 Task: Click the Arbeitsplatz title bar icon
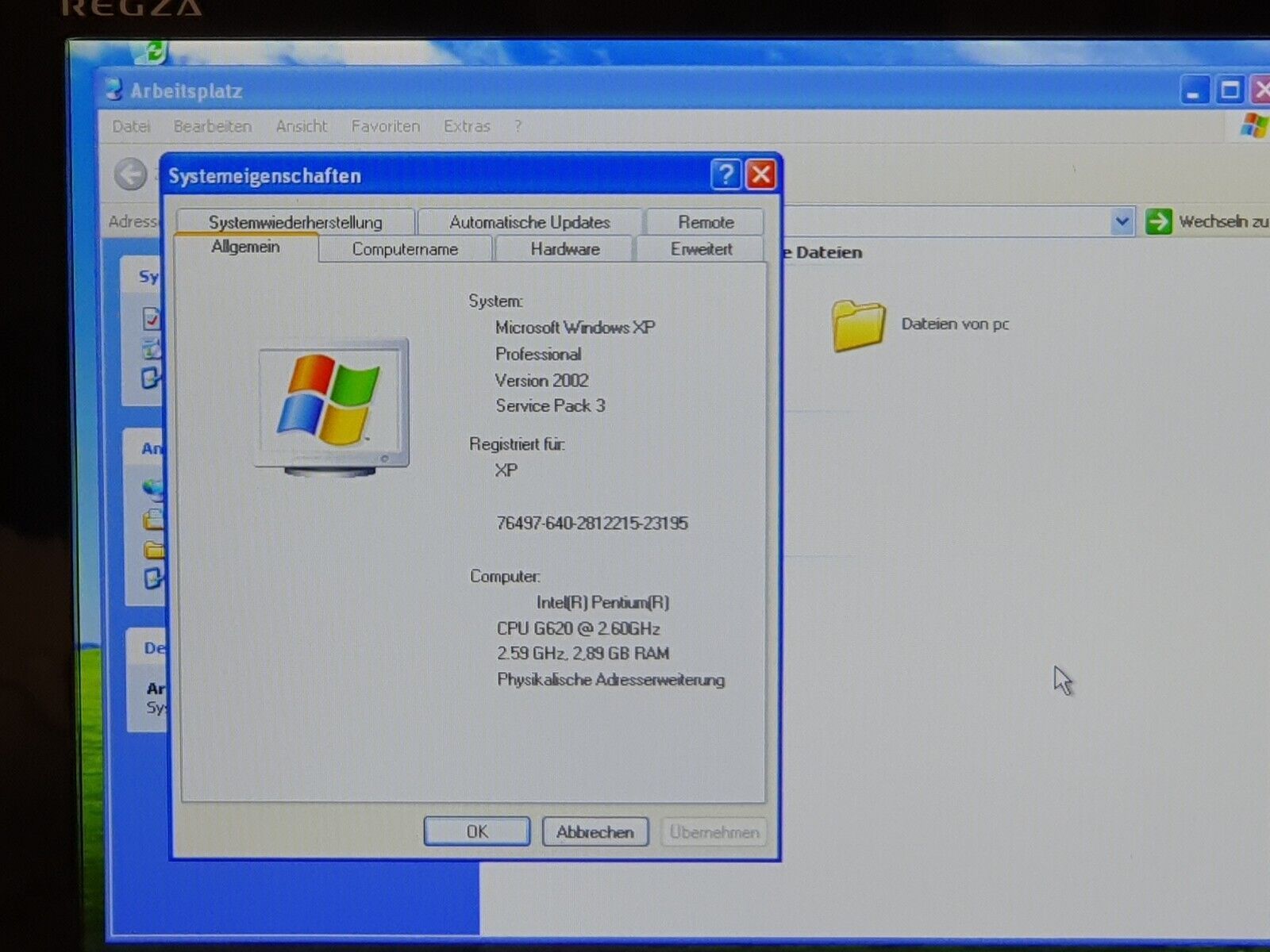click(114, 90)
